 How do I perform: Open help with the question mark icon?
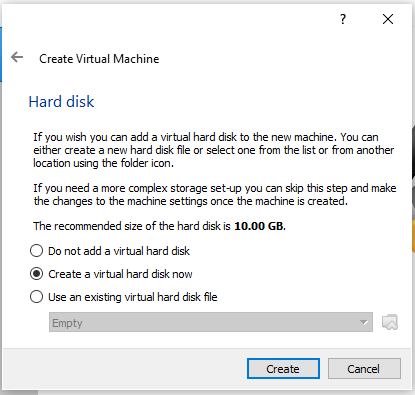(x=343, y=19)
